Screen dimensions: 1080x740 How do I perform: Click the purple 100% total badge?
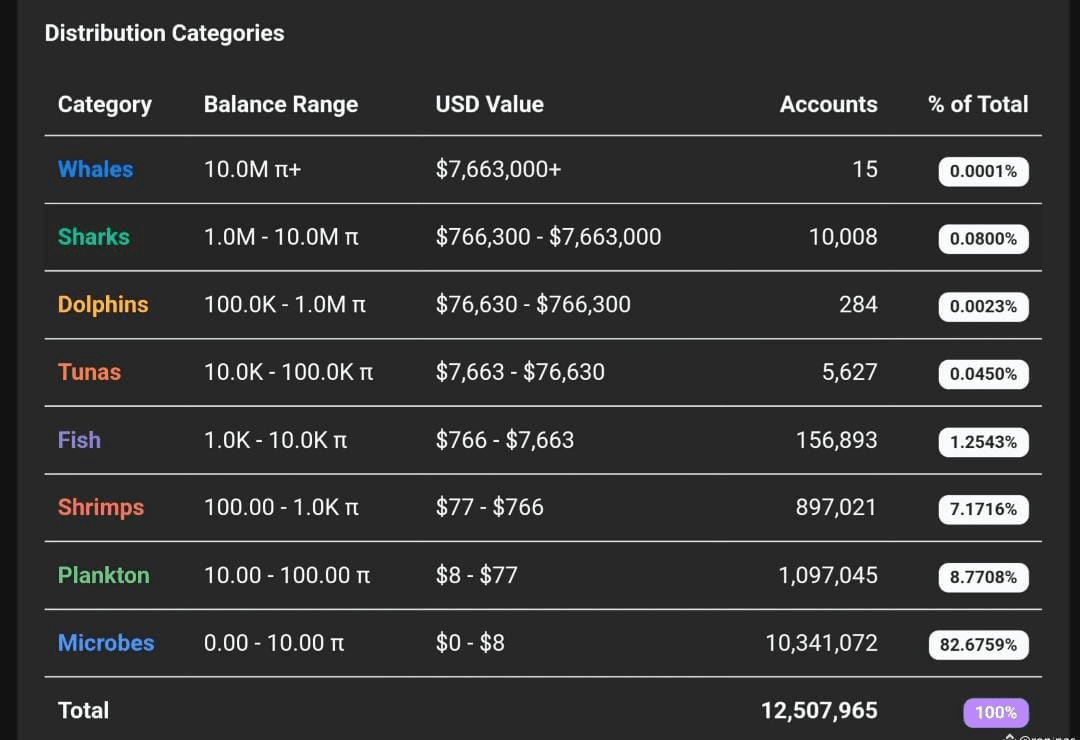click(996, 712)
